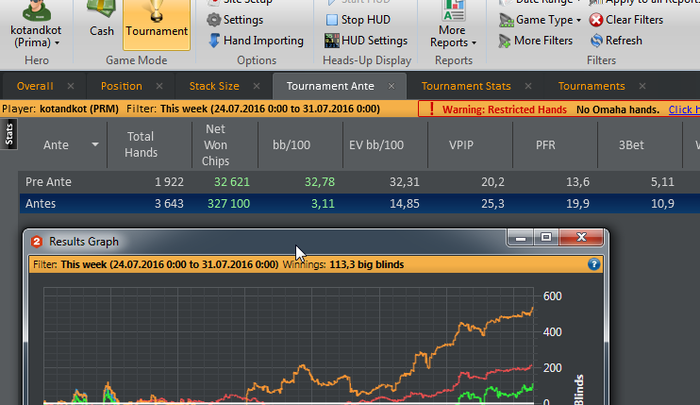Open the Ante column dropdown arrow
The height and width of the screenshot is (405, 700).
pyautogui.click(x=95, y=145)
